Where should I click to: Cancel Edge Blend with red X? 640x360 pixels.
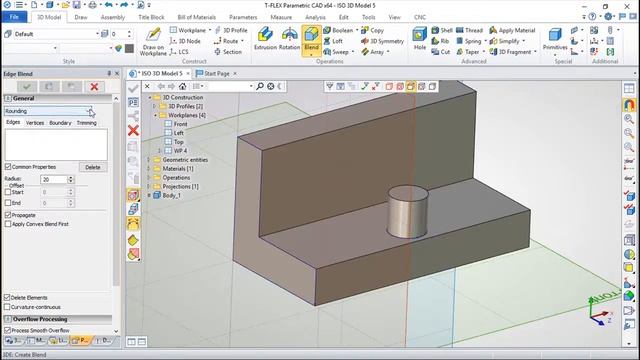point(94,87)
